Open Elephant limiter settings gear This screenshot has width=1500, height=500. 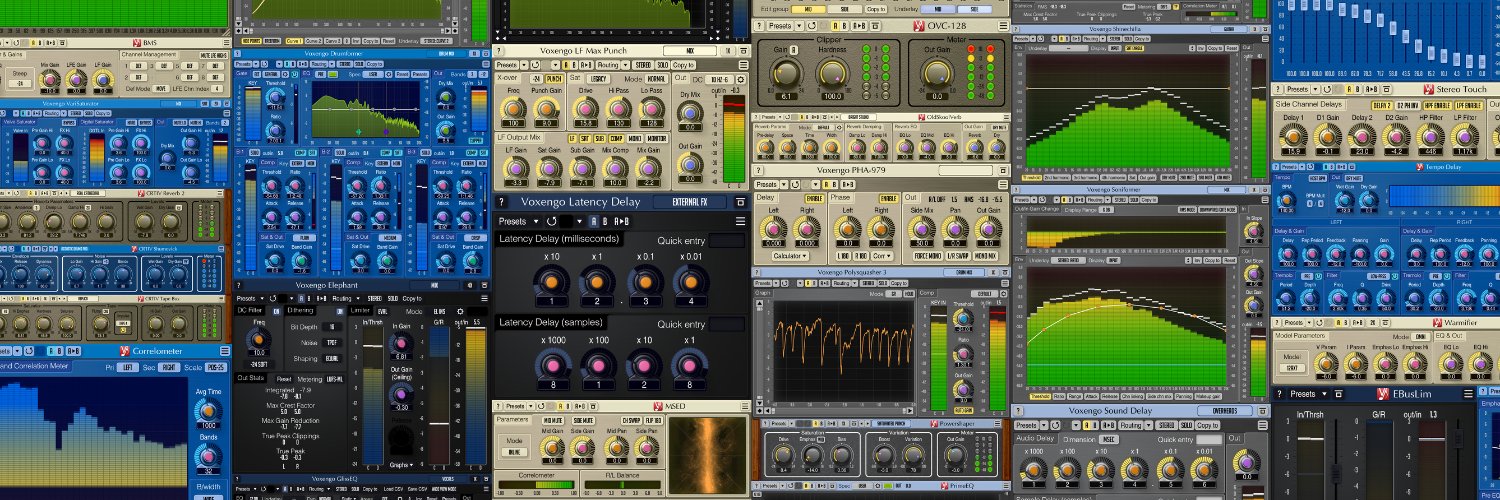coord(460,311)
